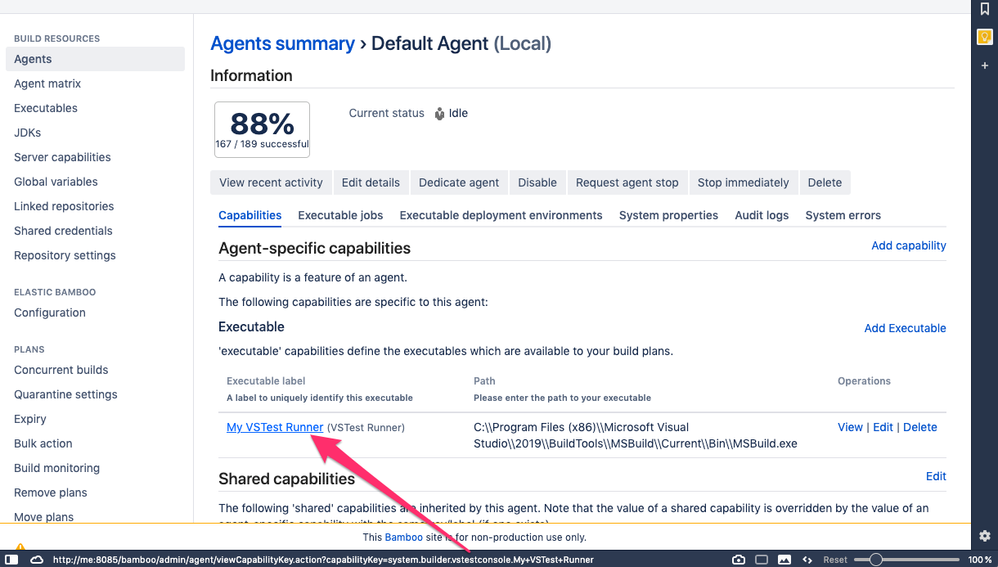Image resolution: width=998 pixels, height=567 pixels.
Task: Go to Agents summary breadcrumb link
Action: tap(283, 43)
